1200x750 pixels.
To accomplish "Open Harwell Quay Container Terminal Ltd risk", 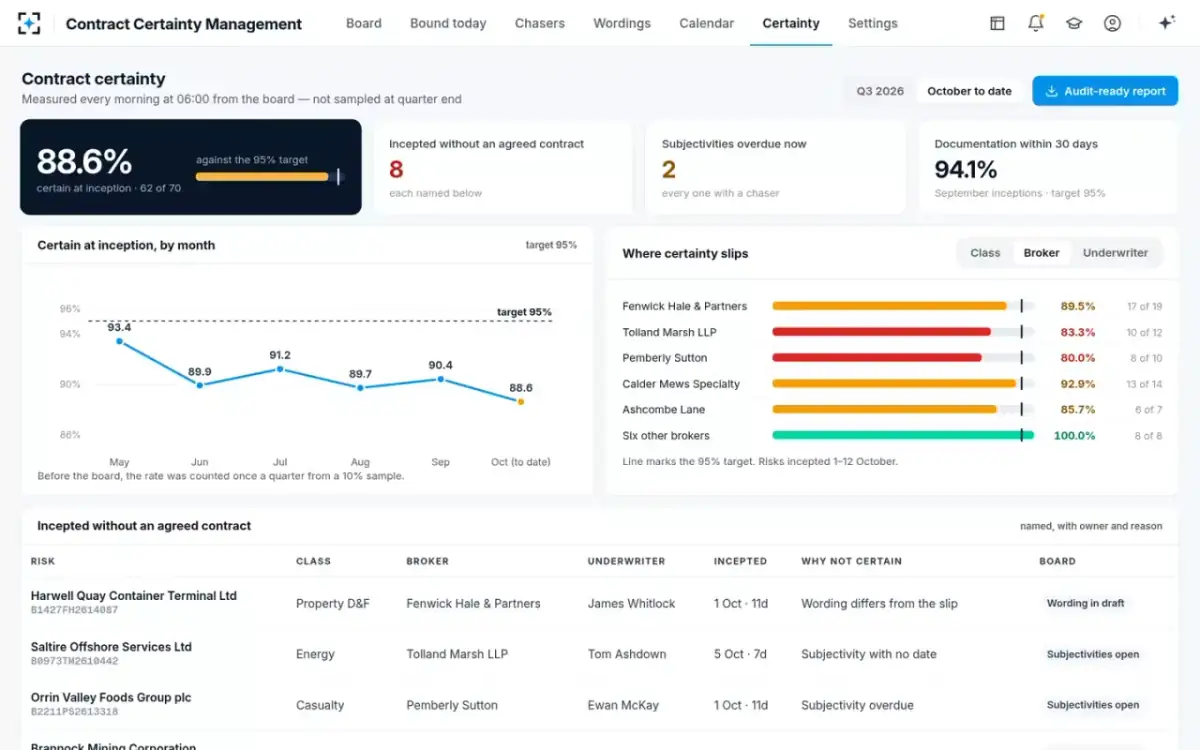I will (134, 595).
